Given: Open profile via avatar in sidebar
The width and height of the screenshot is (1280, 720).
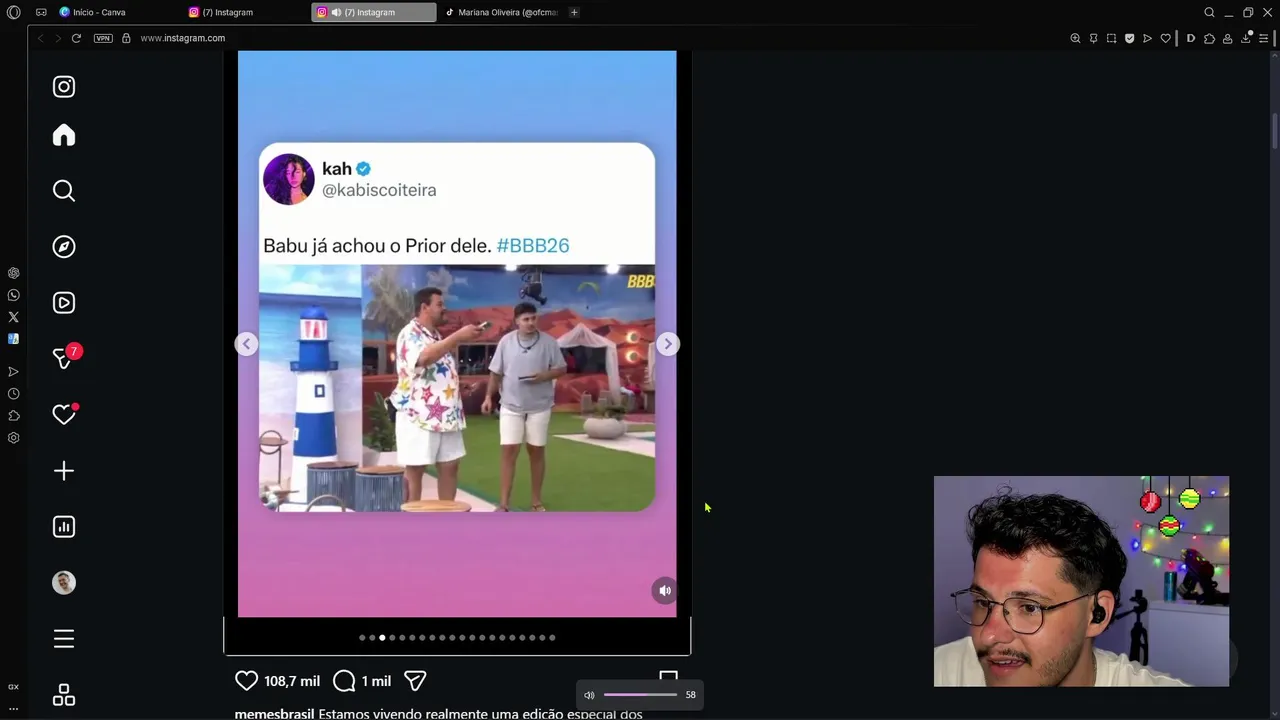Looking at the screenshot, I should tap(64, 583).
